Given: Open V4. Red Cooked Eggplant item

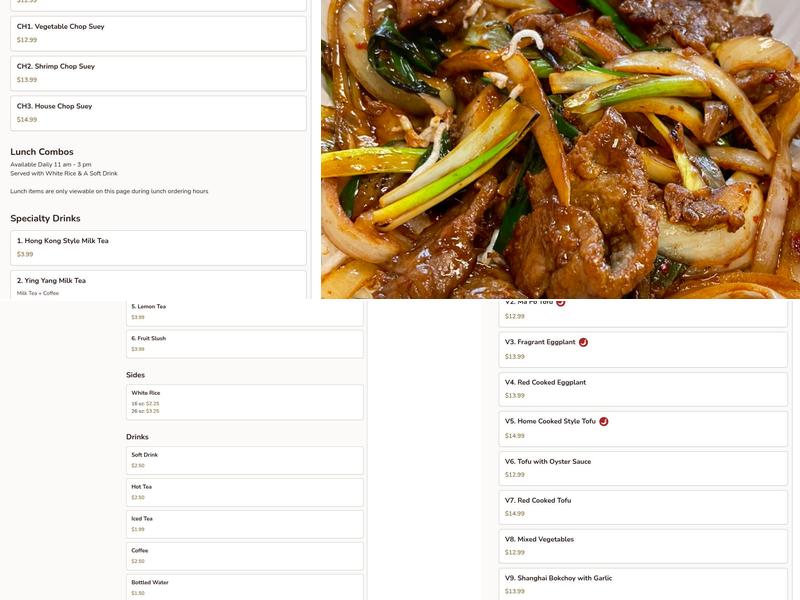Looking at the screenshot, I should click(x=643, y=389).
